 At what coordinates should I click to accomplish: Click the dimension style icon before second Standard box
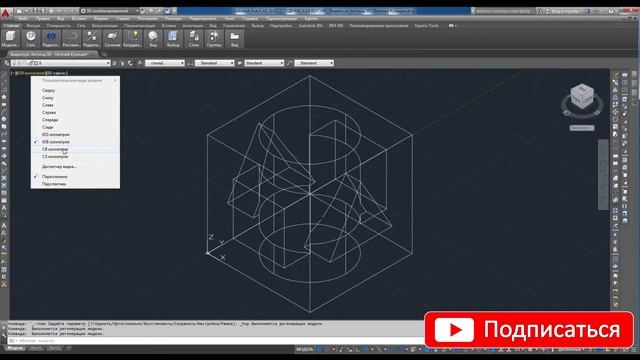click(x=240, y=63)
